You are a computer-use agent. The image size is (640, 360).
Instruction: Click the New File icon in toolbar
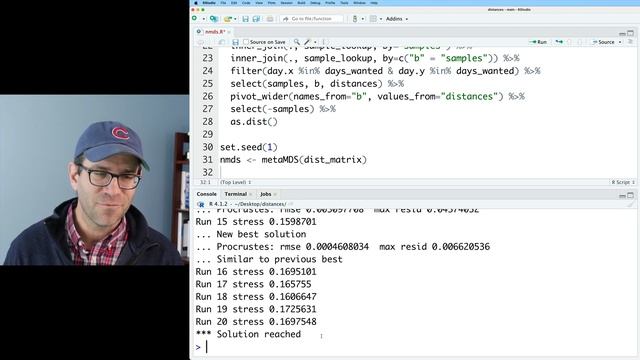pos(195,19)
